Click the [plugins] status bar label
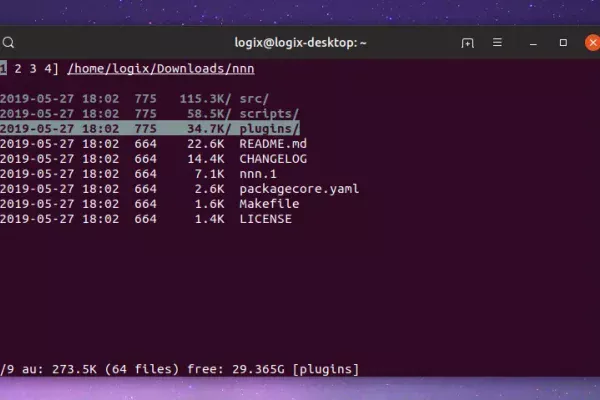The image size is (600, 400). tap(326, 369)
